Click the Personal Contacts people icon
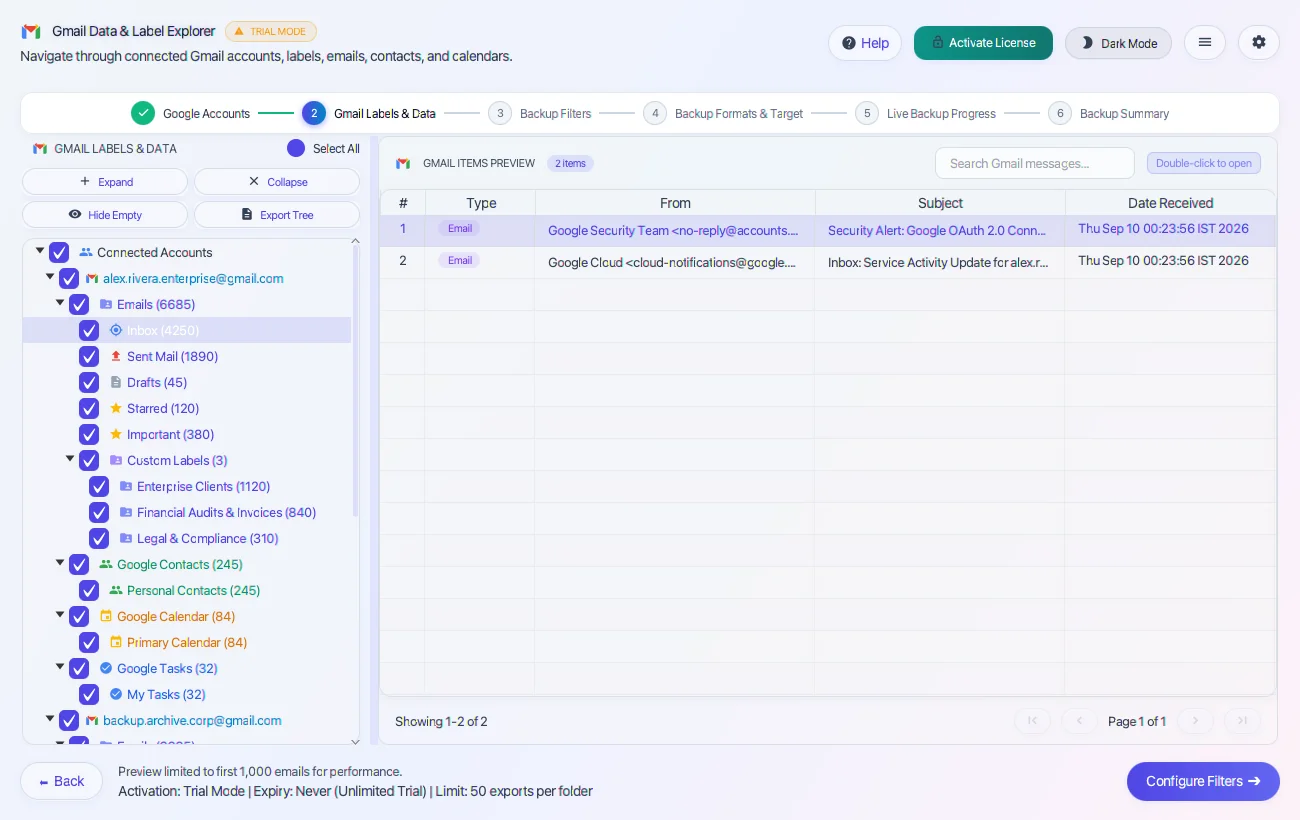This screenshot has width=1300, height=820. 115,590
